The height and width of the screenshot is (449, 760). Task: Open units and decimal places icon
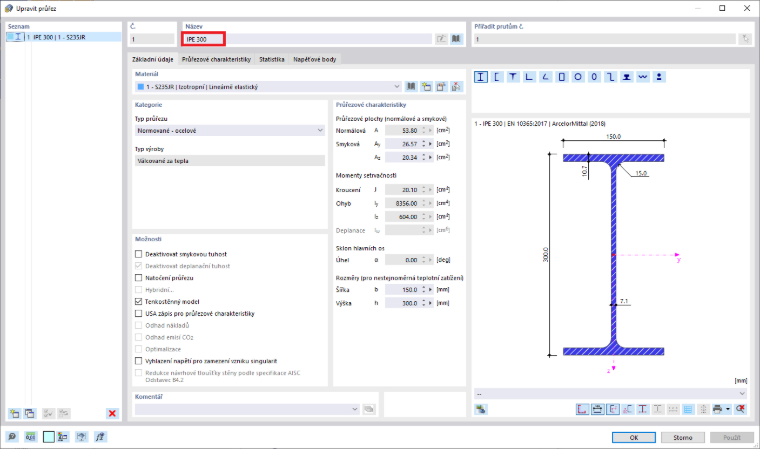tap(31, 437)
